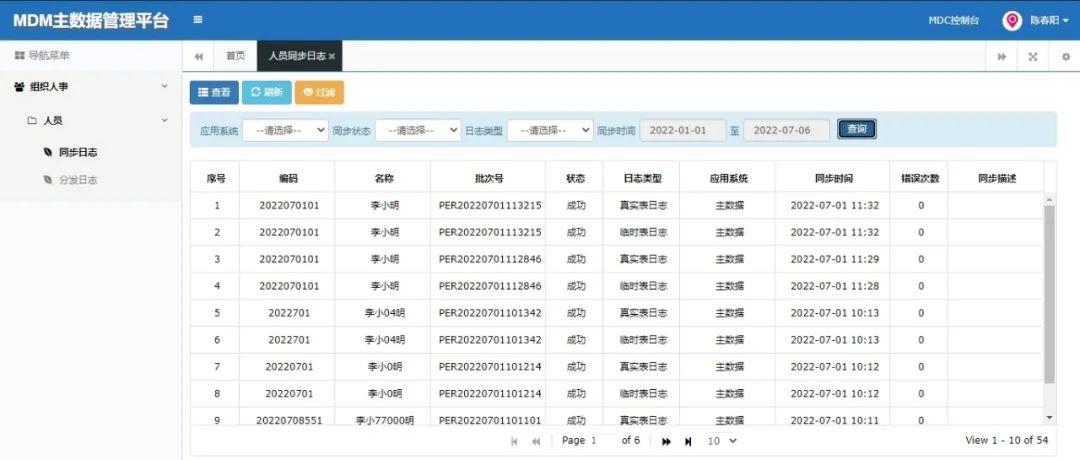Viewport: 1080px width, 460px height.
Task: Select the 人员同步日志 tab
Action: click(296, 56)
